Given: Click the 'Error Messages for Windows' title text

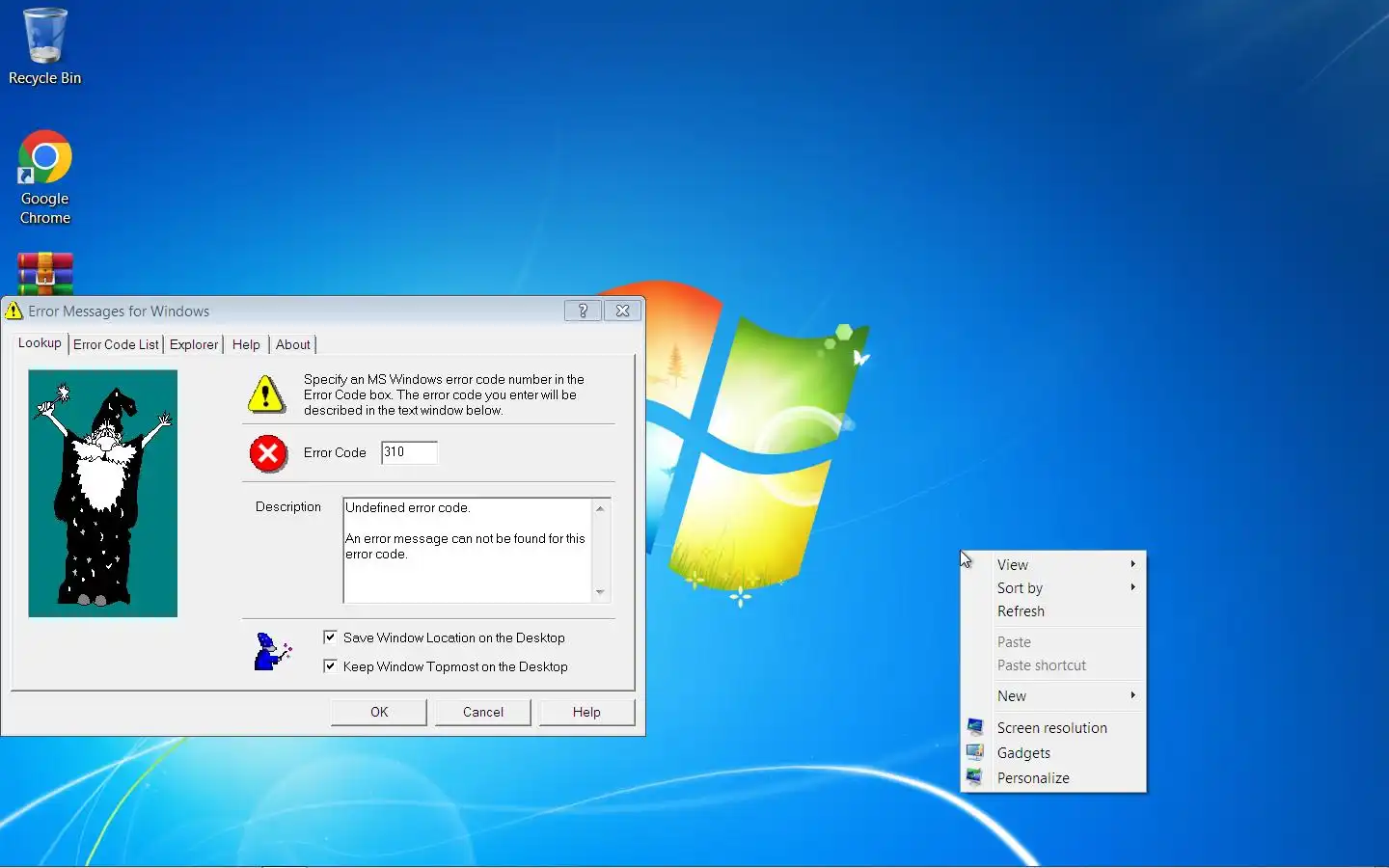Looking at the screenshot, I should coord(119,311).
